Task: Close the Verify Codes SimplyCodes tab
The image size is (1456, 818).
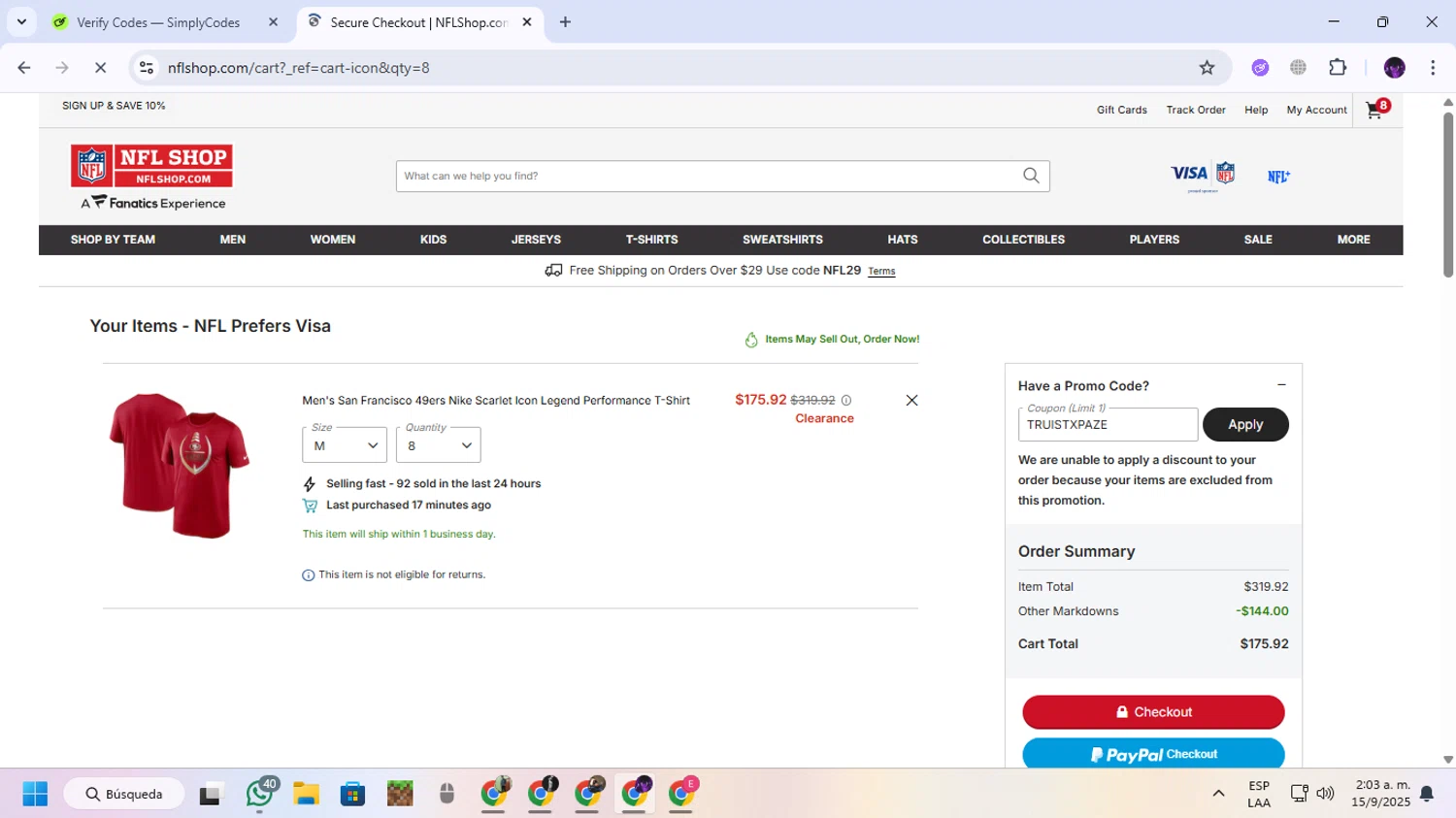Action: point(273,22)
